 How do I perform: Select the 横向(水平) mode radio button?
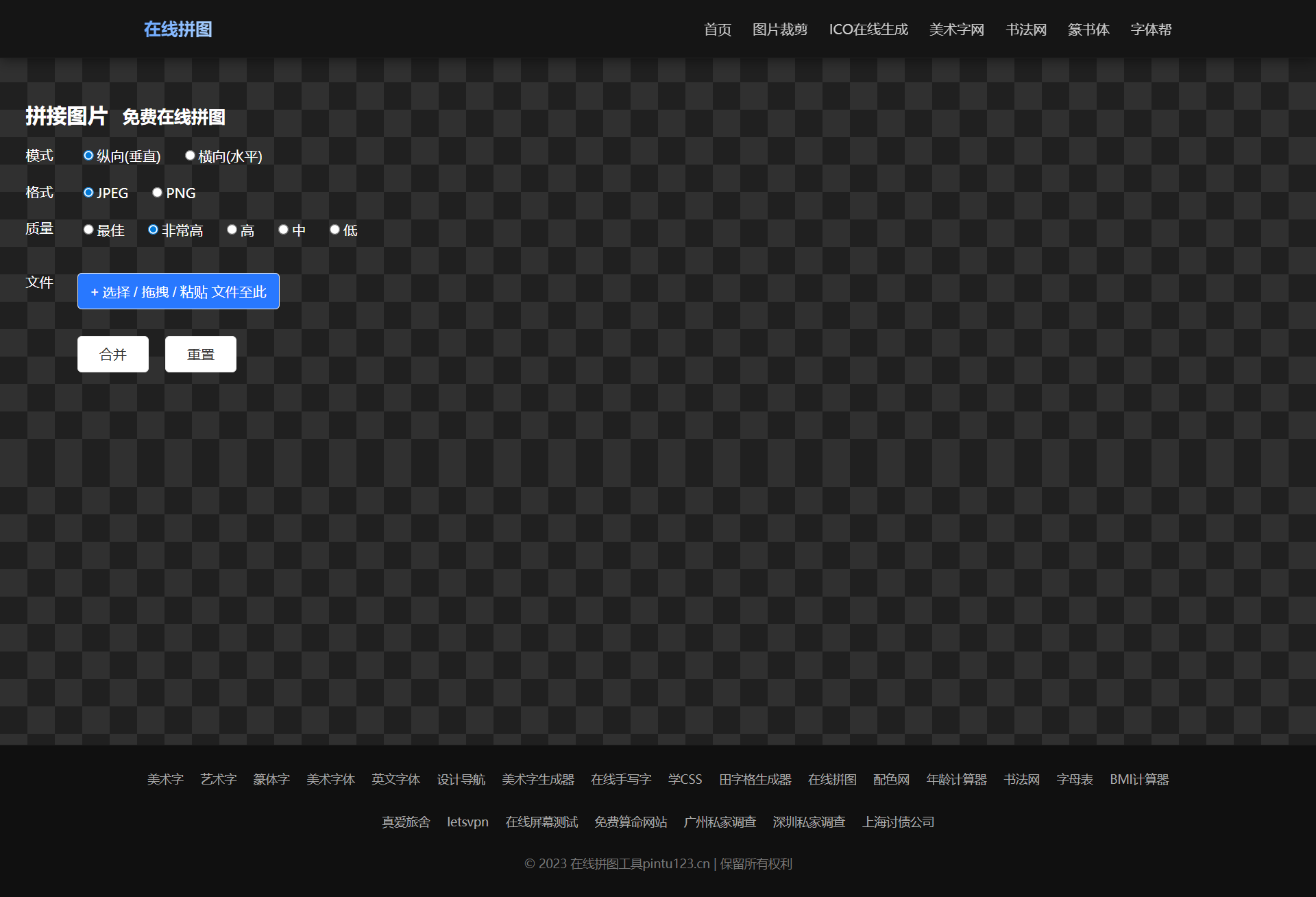pyautogui.click(x=190, y=156)
